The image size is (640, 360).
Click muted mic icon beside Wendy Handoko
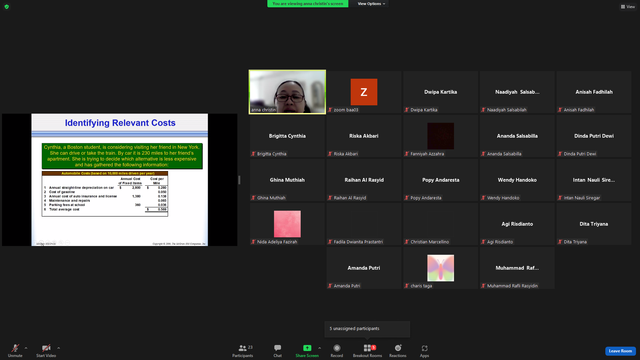pyautogui.click(x=483, y=198)
